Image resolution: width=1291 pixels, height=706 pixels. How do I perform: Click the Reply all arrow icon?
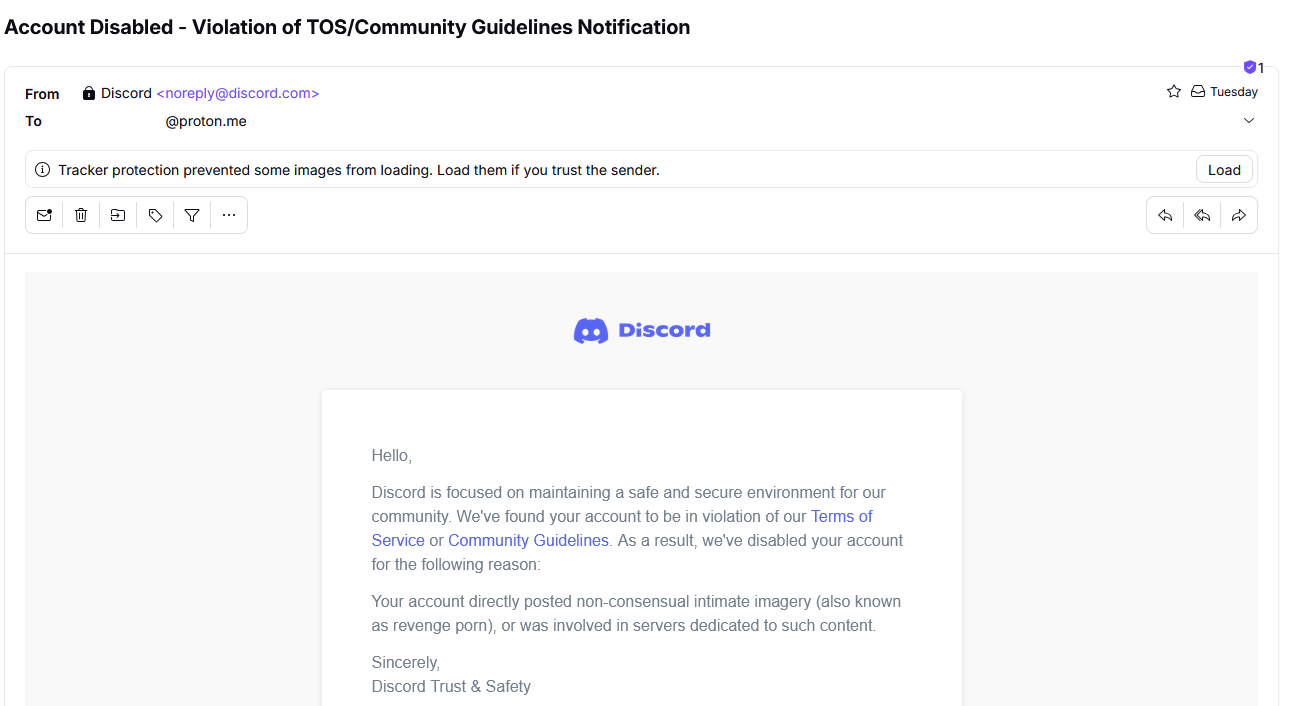click(x=1202, y=215)
